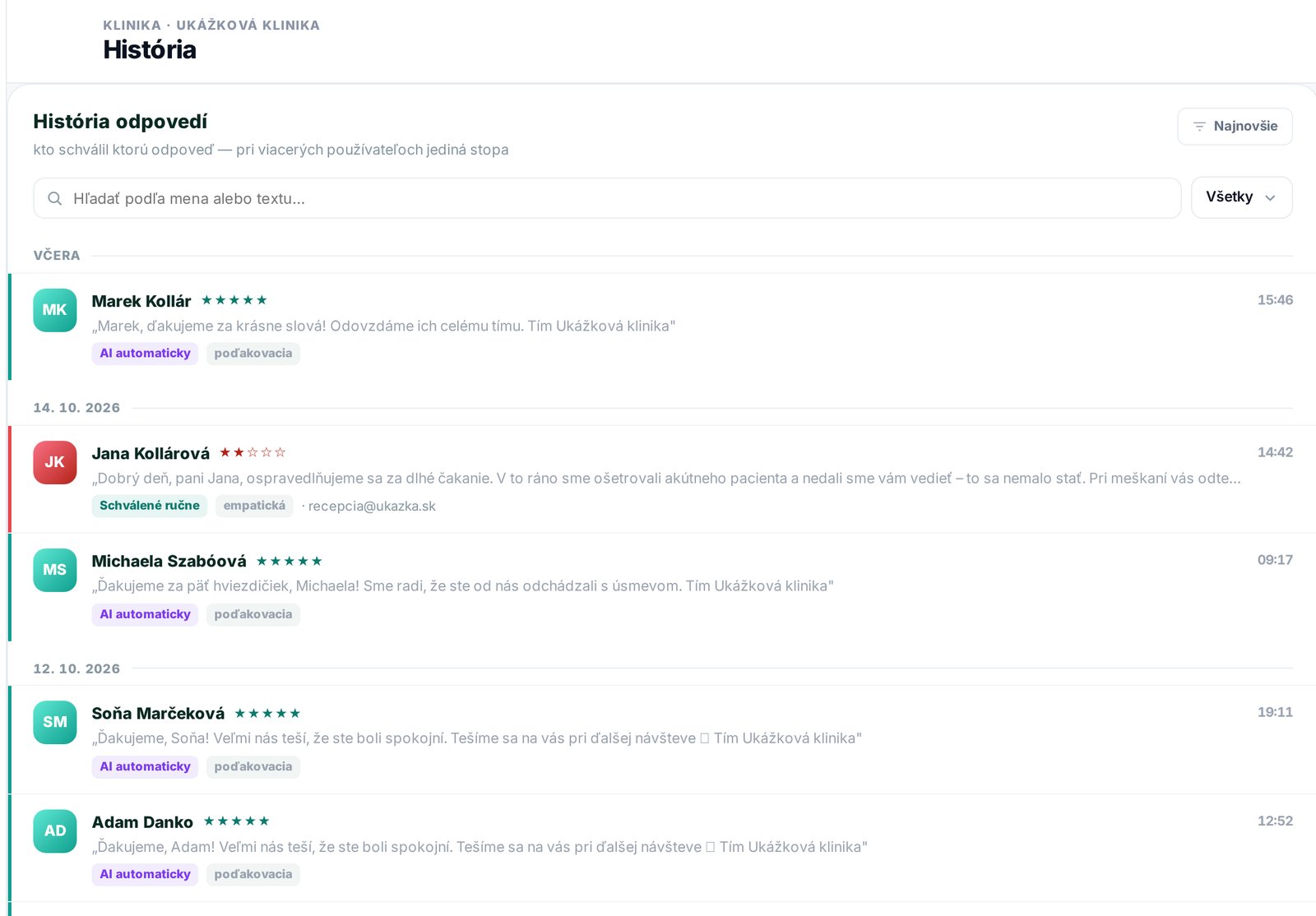Click the 12:52 timestamp
The height and width of the screenshot is (916, 1316).
point(1275,821)
